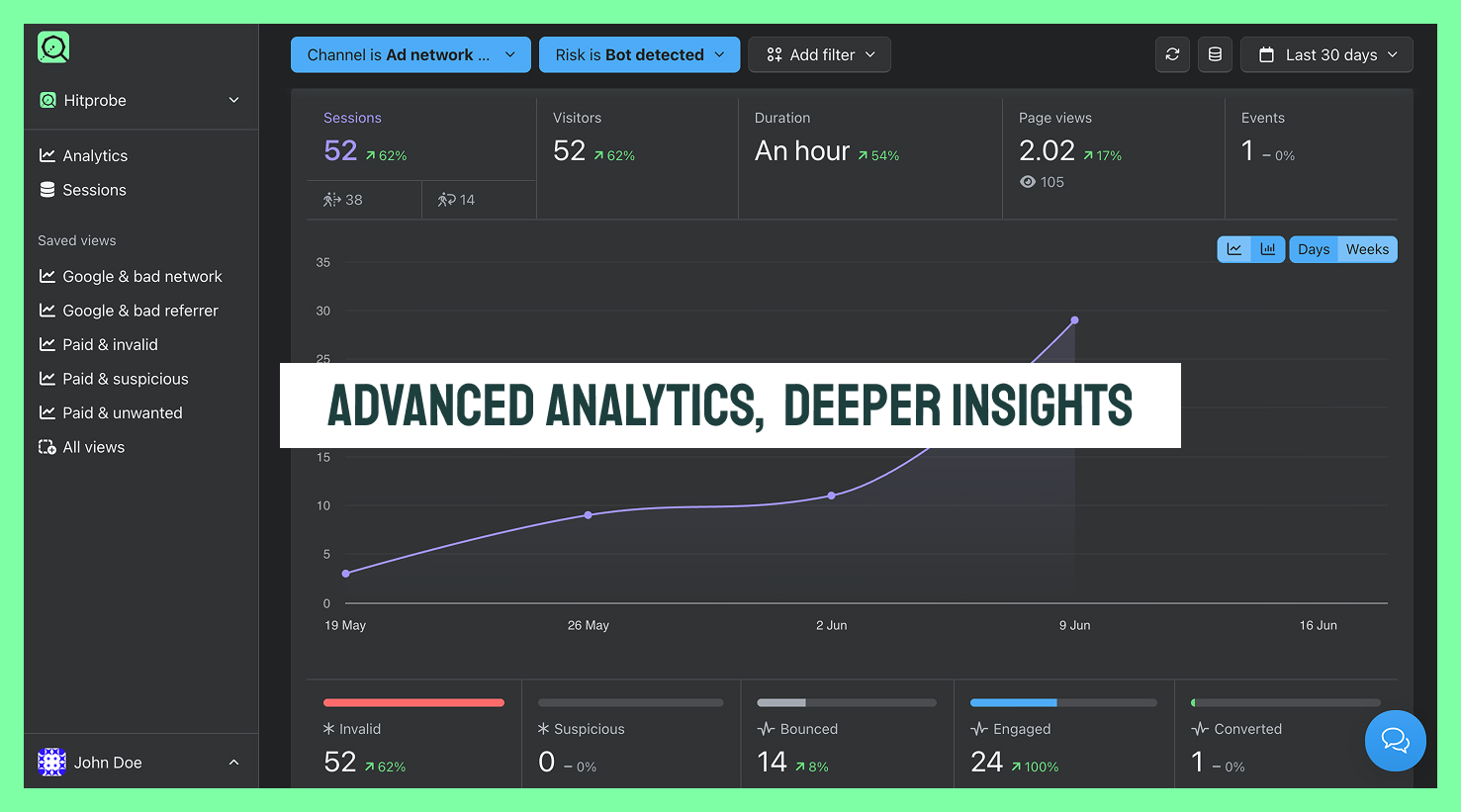This screenshot has height=812, width=1461.
Task: Click the database icon button in toolbar
Action: pyautogui.click(x=1215, y=54)
